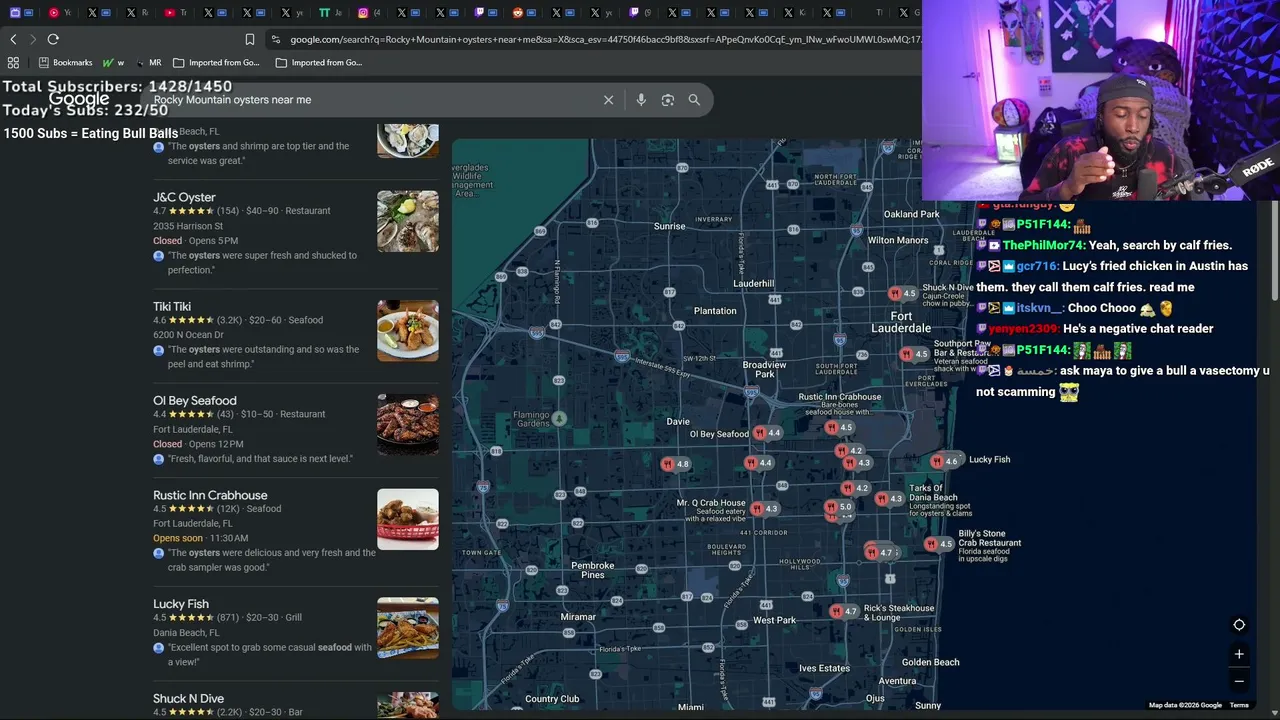This screenshot has height=720, width=1280.
Task: View Rustic Inn Crabhouse photo thumbnail
Action: click(x=408, y=519)
